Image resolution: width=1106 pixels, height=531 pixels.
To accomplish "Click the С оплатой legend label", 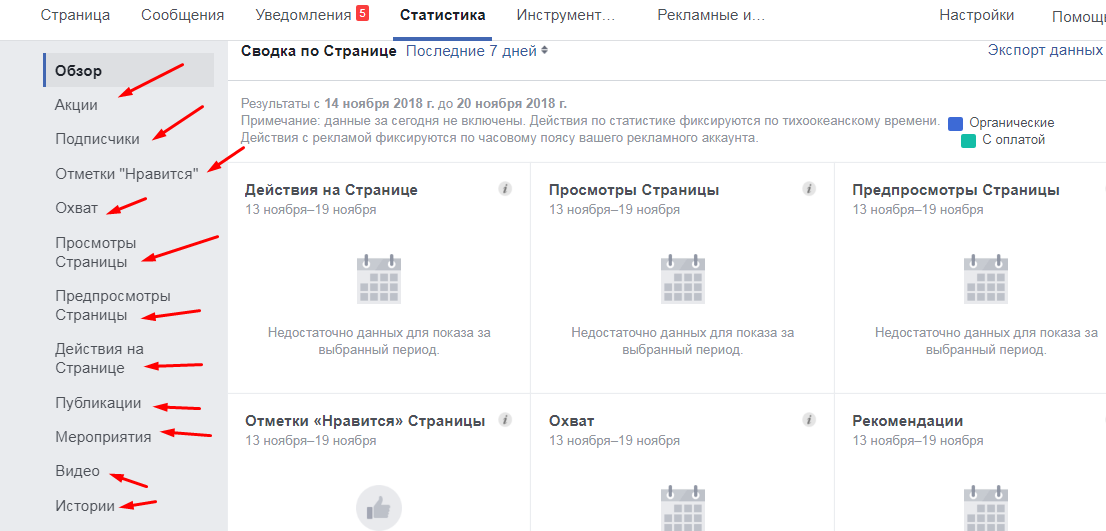I will pos(1014,140).
